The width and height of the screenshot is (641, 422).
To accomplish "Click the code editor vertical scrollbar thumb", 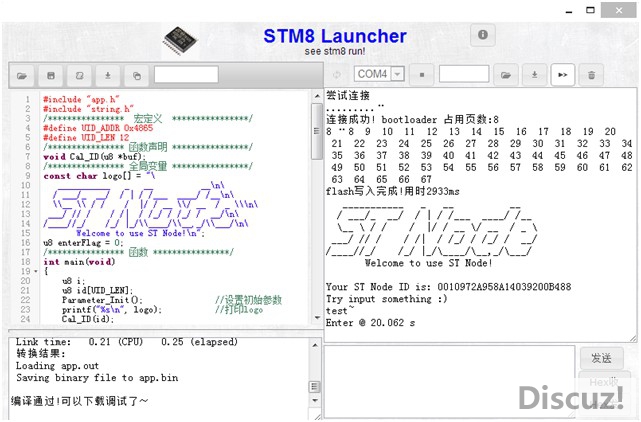I will pyautogui.click(x=316, y=131).
